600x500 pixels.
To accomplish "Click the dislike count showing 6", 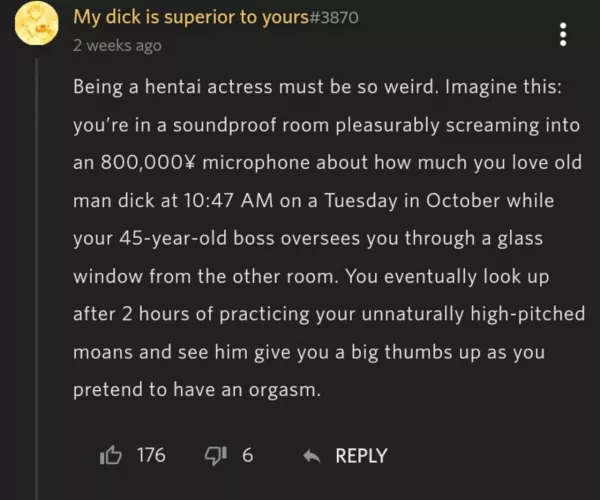I will click(247, 455).
